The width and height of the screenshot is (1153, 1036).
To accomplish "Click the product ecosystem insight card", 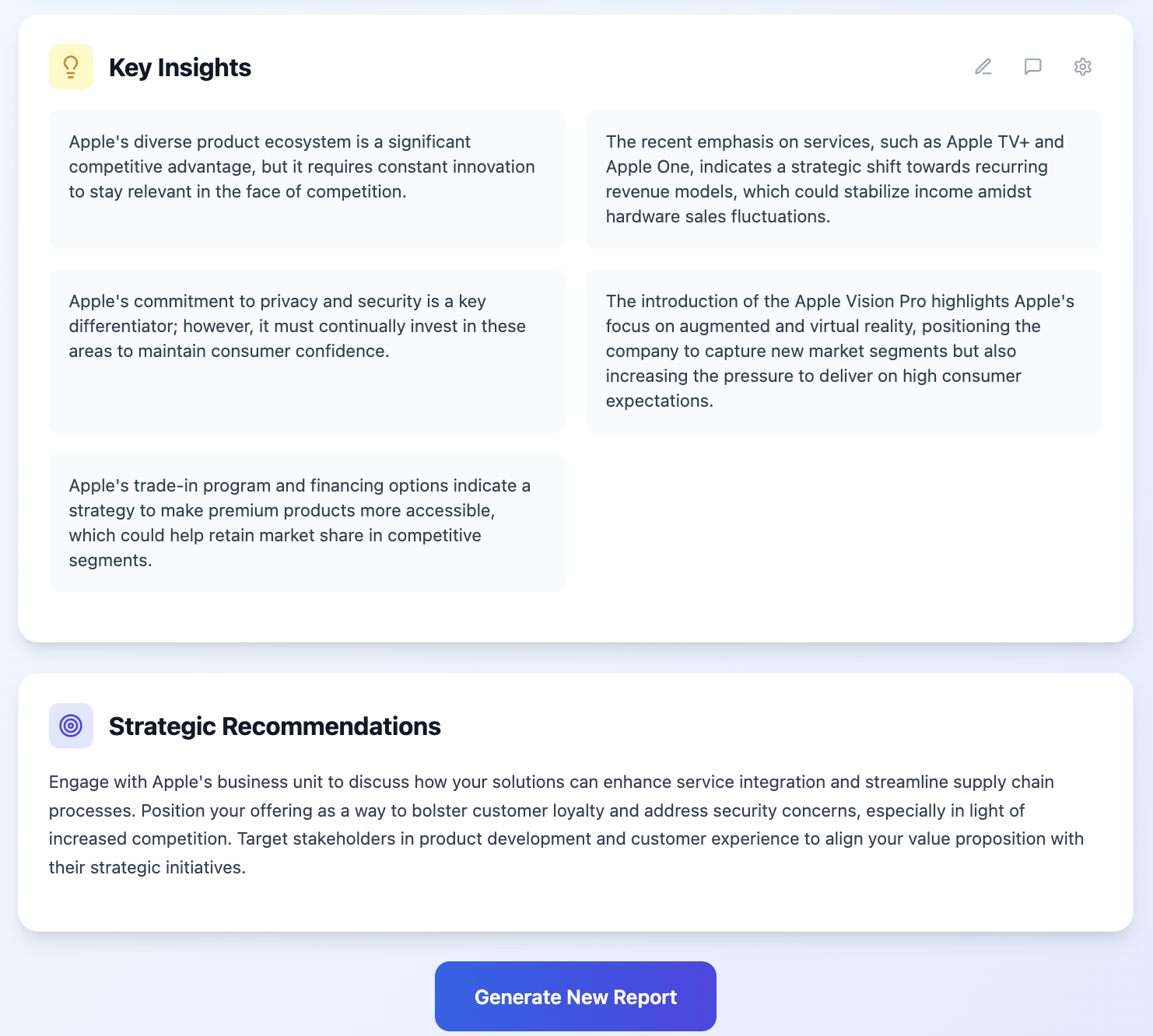I will pyautogui.click(x=307, y=180).
